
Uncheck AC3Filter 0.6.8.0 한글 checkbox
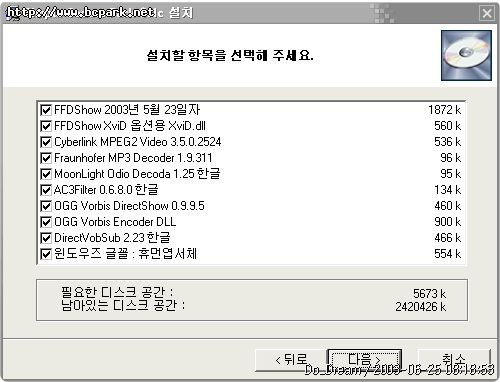[x=46, y=190]
